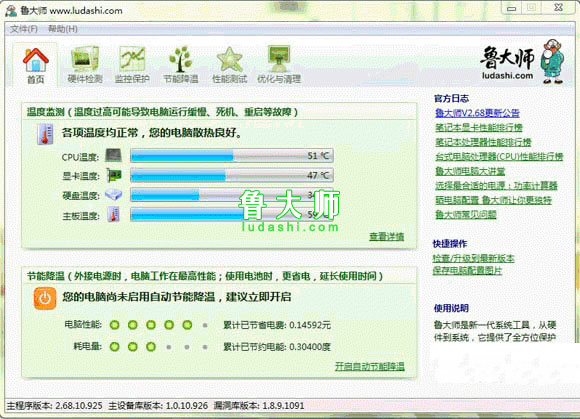Click the 检查/升级到最新版本 link
Screen dimensions: 580x419
[x=473, y=259]
